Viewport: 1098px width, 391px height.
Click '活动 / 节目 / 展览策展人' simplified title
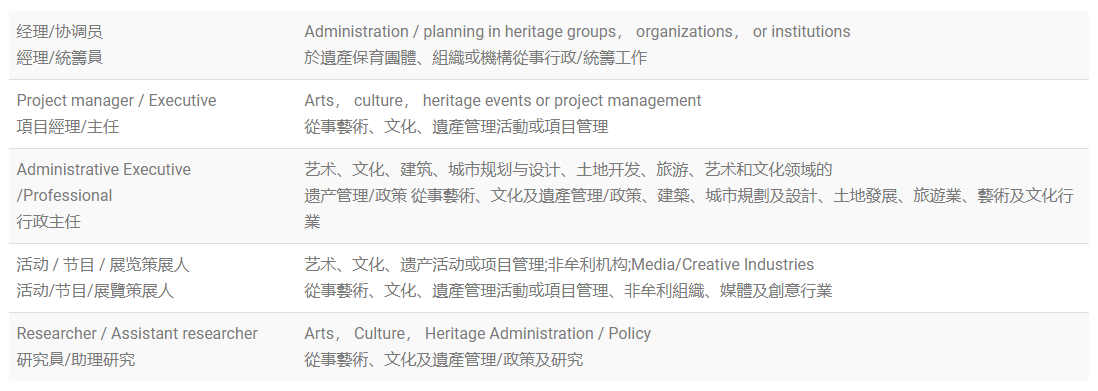click(x=103, y=264)
